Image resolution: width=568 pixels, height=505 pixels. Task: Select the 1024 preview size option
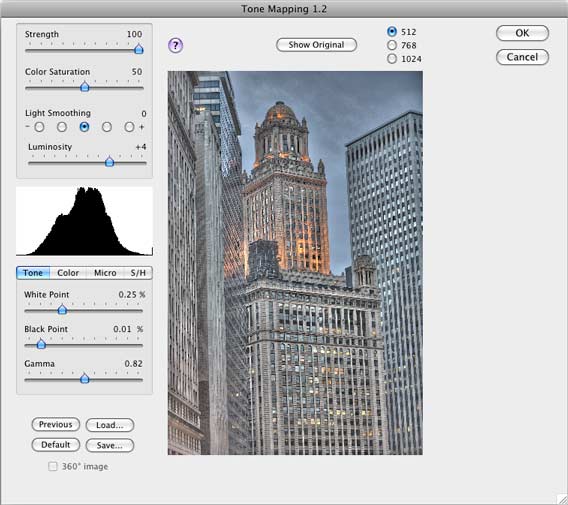[x=392, y=59]
